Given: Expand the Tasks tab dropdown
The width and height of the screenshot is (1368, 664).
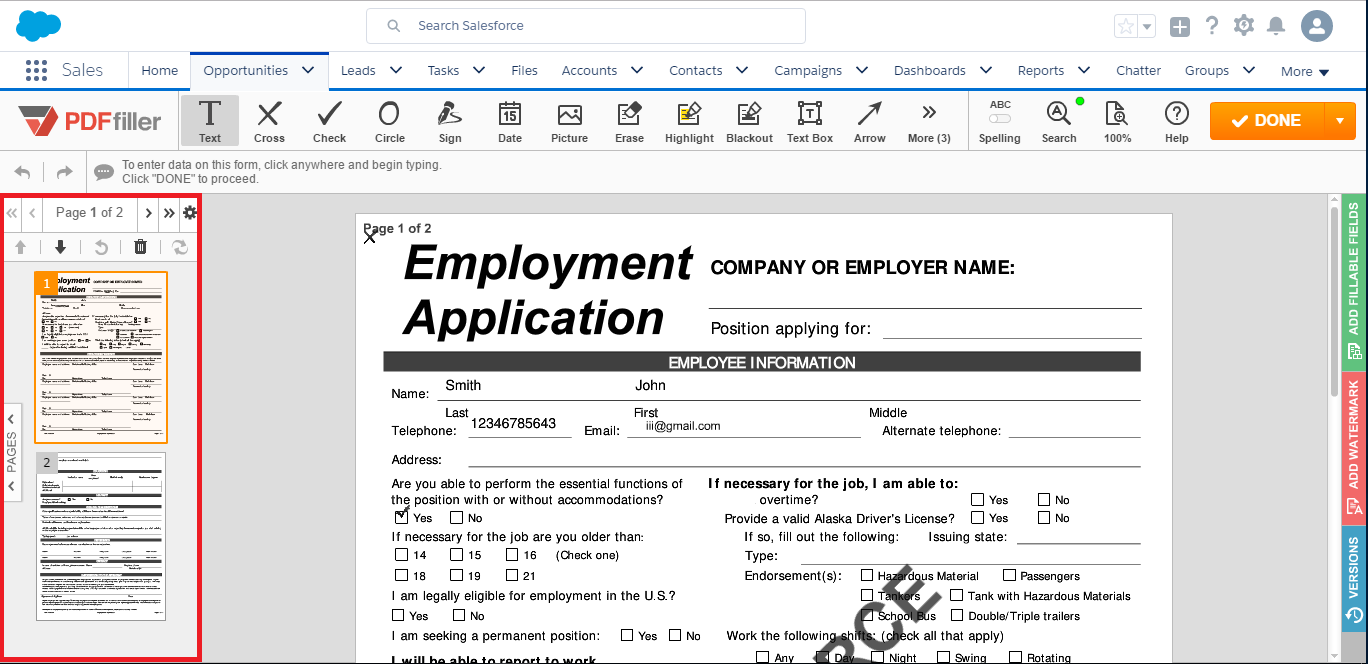Looking at the screenshot, I should tap(479, 70).
